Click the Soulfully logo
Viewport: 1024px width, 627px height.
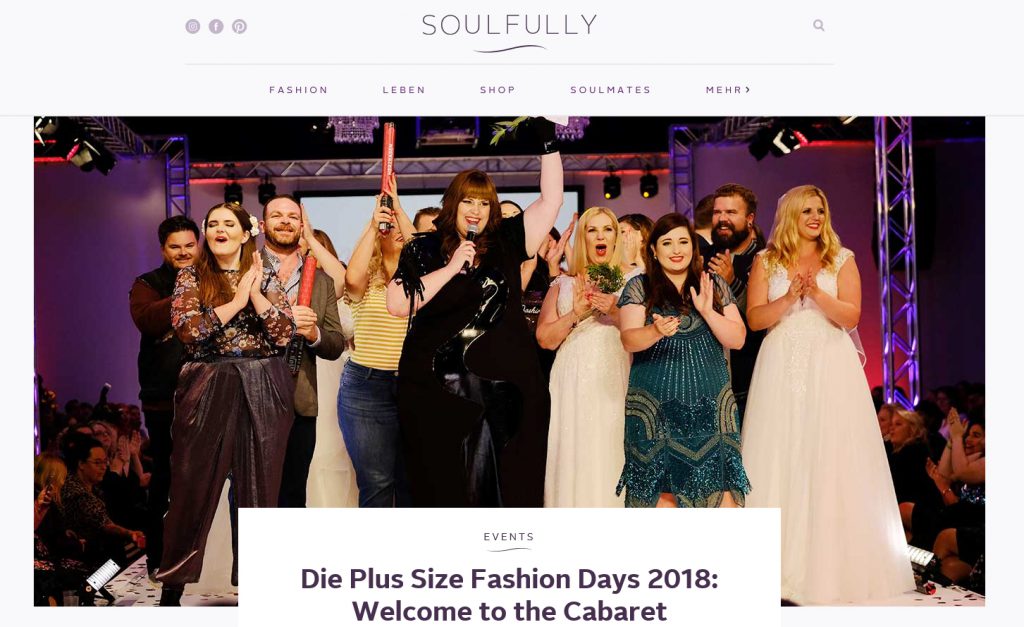(509, 33)
